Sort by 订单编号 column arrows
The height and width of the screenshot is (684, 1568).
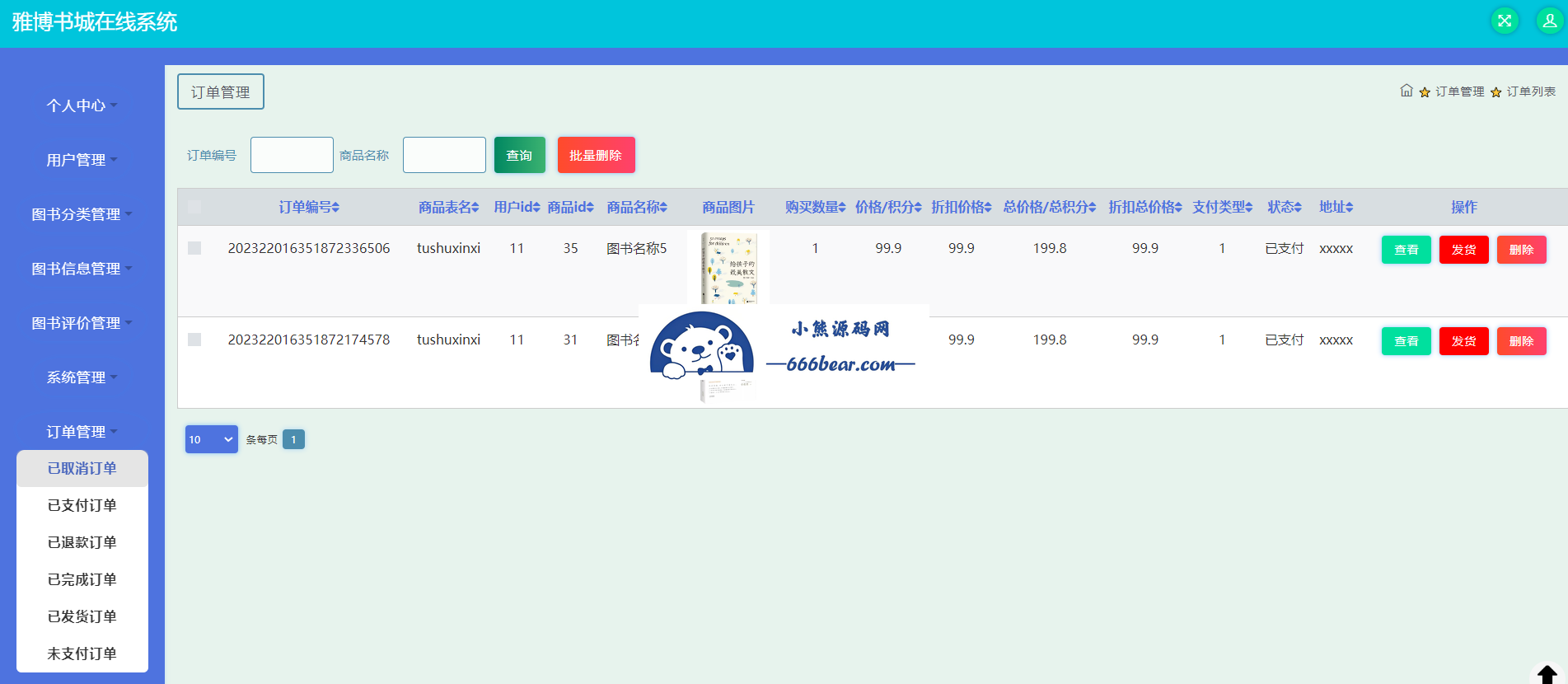335,208
